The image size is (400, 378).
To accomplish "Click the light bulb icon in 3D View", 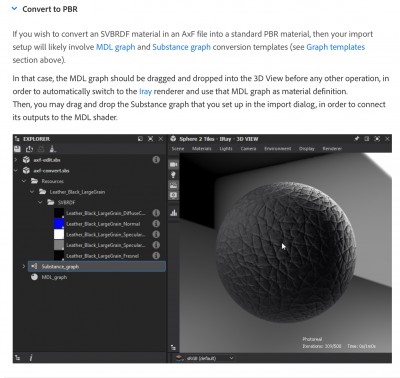I will click(174, 175).
